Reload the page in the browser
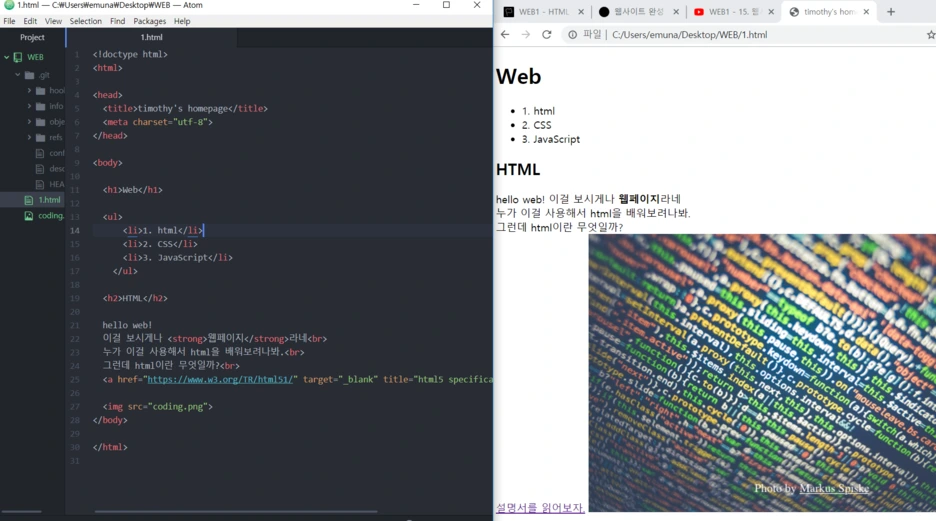 pyautogui.click(x=546, y=35)
